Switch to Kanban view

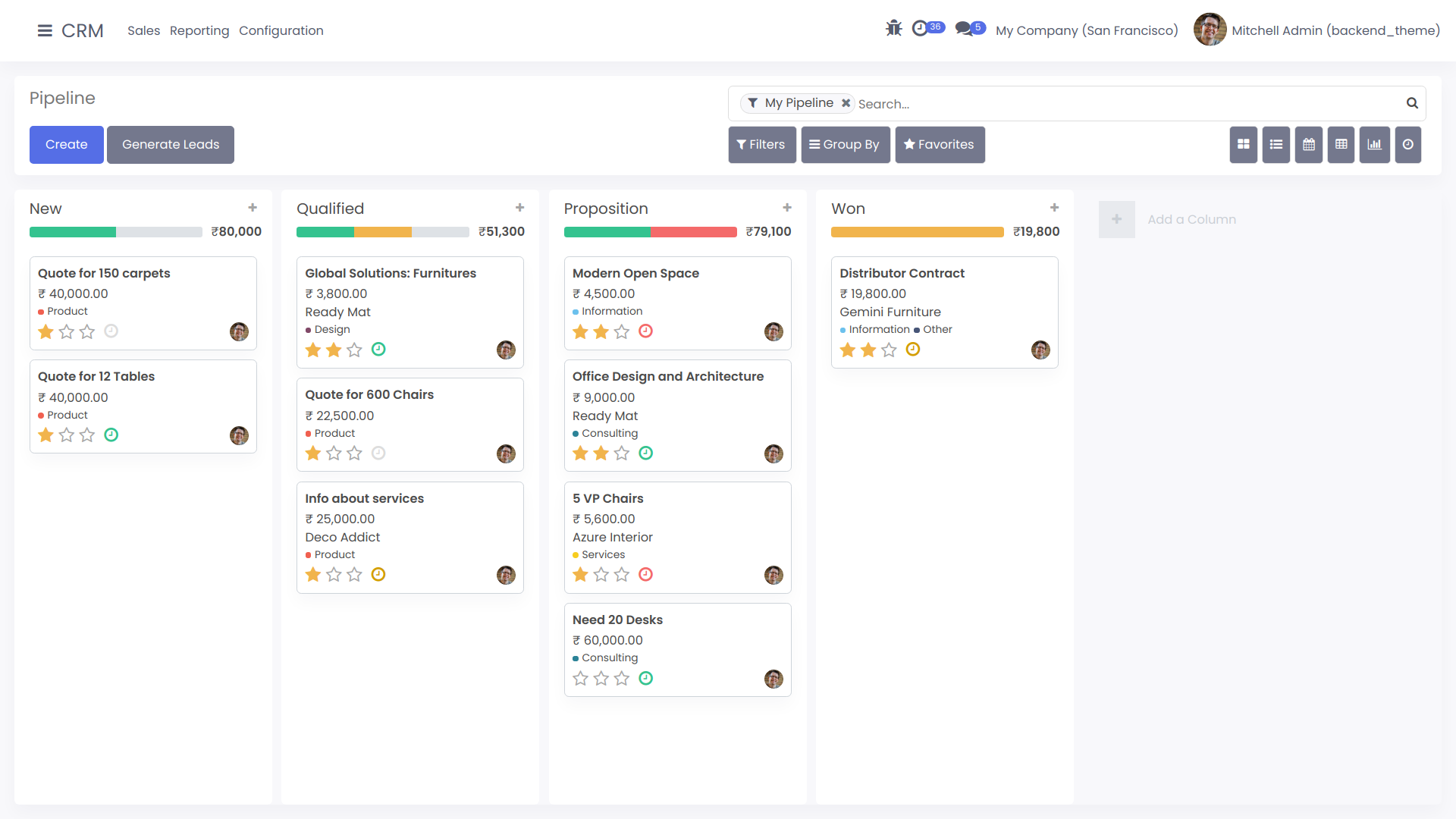[x=1243, y=145]
